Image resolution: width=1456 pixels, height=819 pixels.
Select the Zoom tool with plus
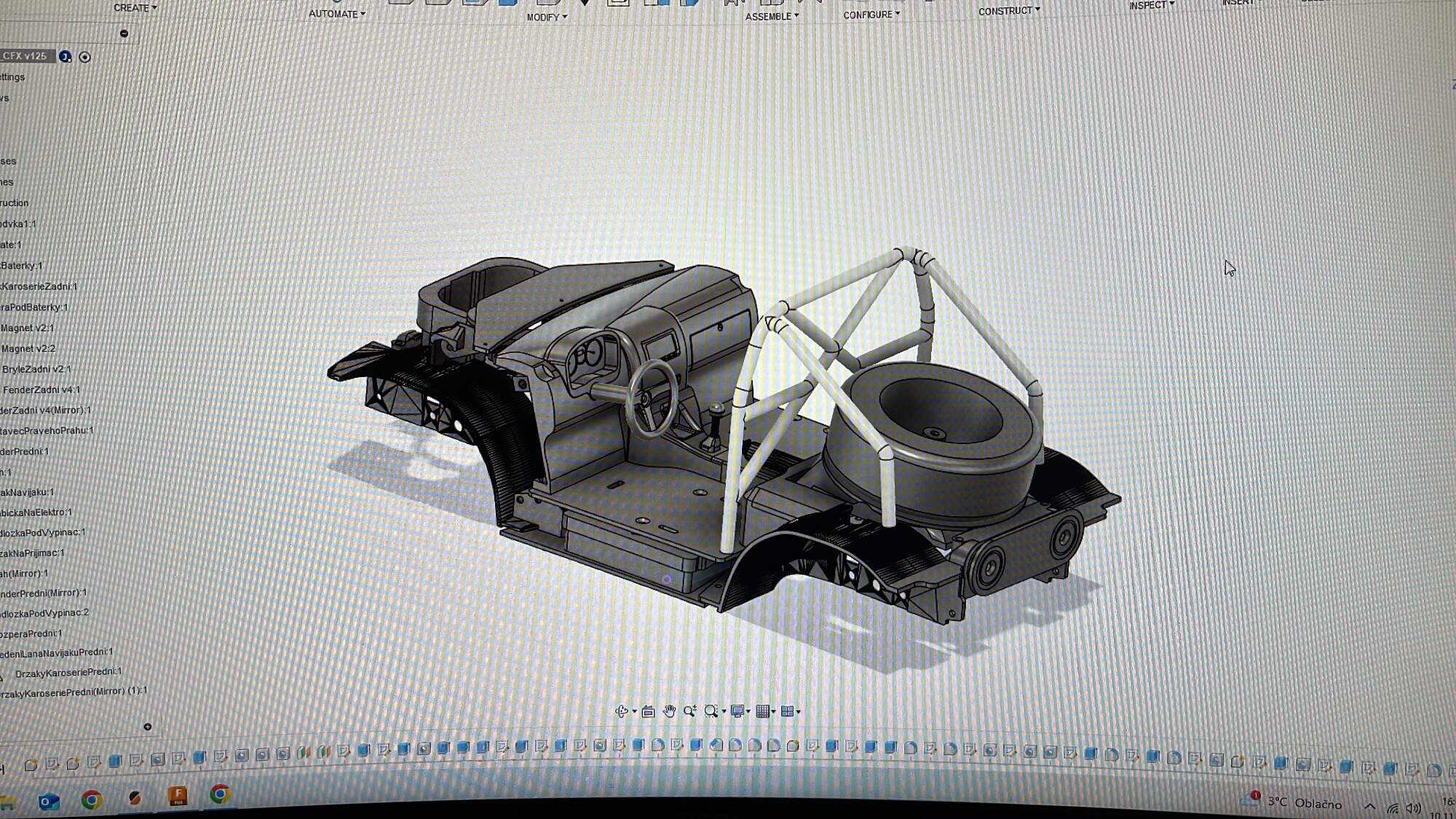point(689,711)
